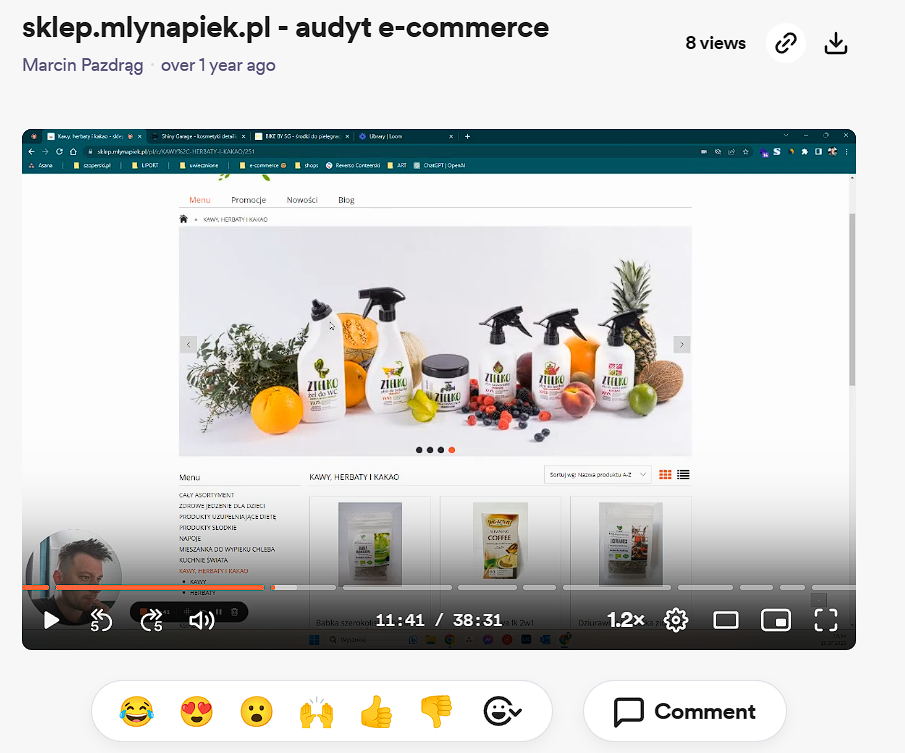Open the Promocje menu item
This screenshot has width=905, height=753.
(x=248, y=200)
